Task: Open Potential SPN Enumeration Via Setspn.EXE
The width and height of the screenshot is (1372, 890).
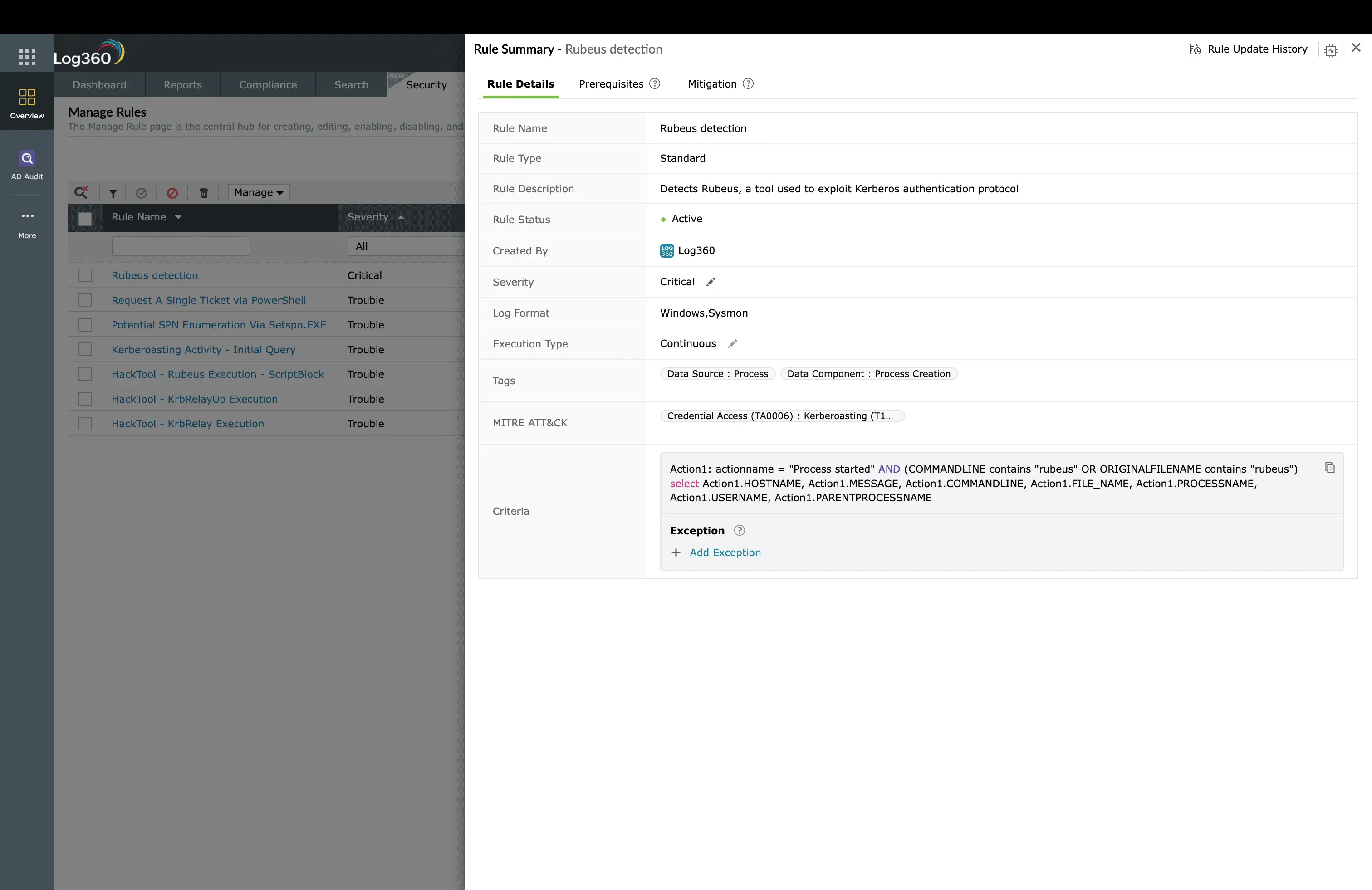Action: coord(219,325)
